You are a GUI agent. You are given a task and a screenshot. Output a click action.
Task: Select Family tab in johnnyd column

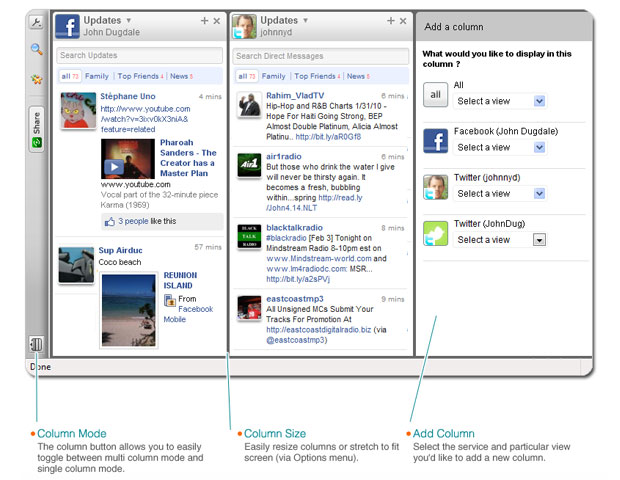coord(274,76)
